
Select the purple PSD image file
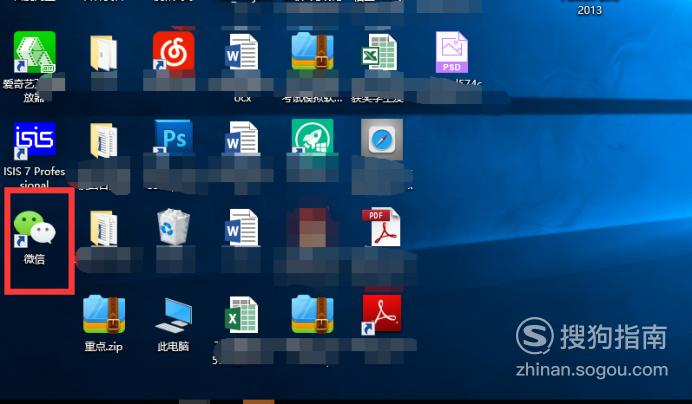coord(451,52)
